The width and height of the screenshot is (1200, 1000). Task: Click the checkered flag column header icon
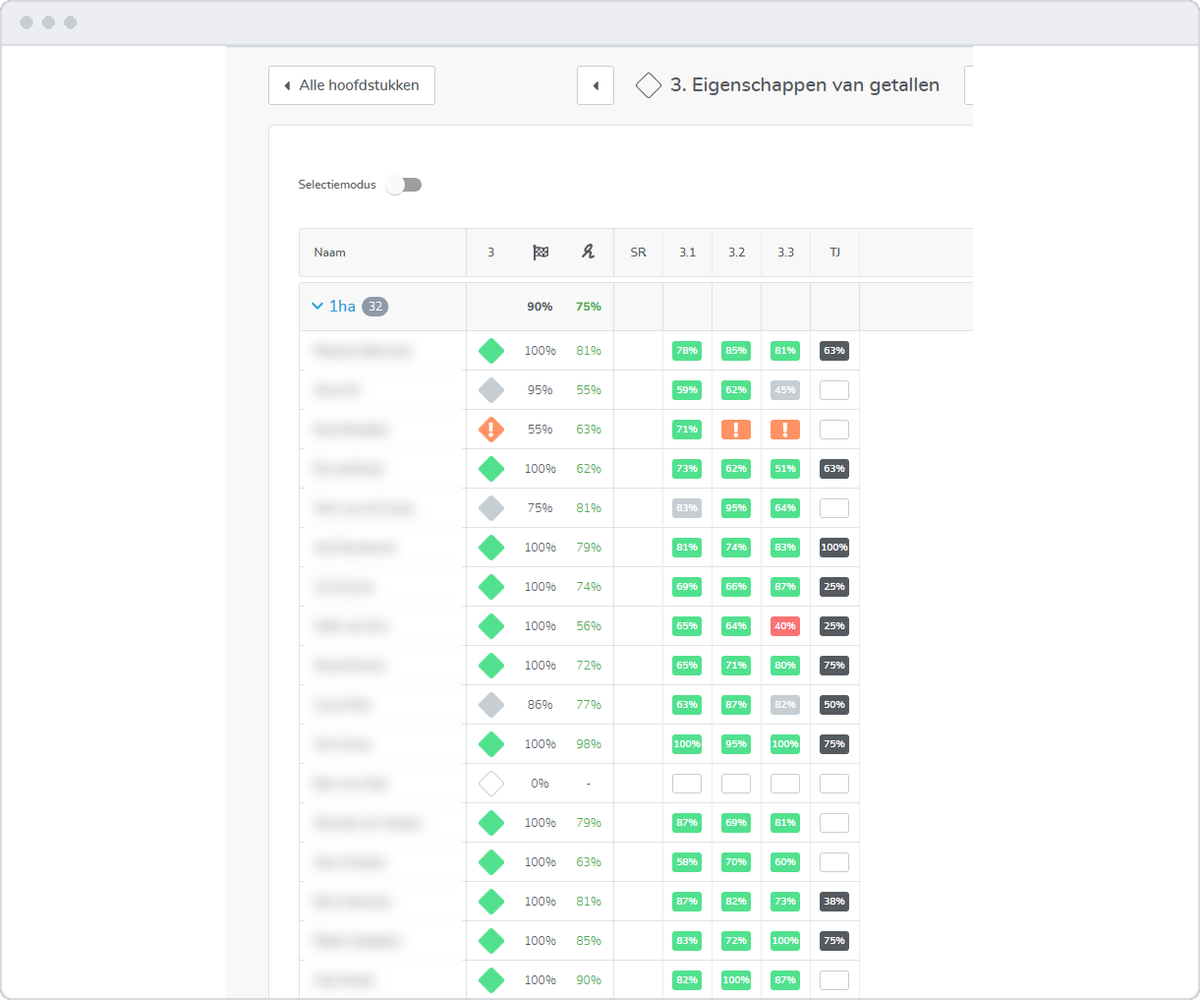[540, 253]
